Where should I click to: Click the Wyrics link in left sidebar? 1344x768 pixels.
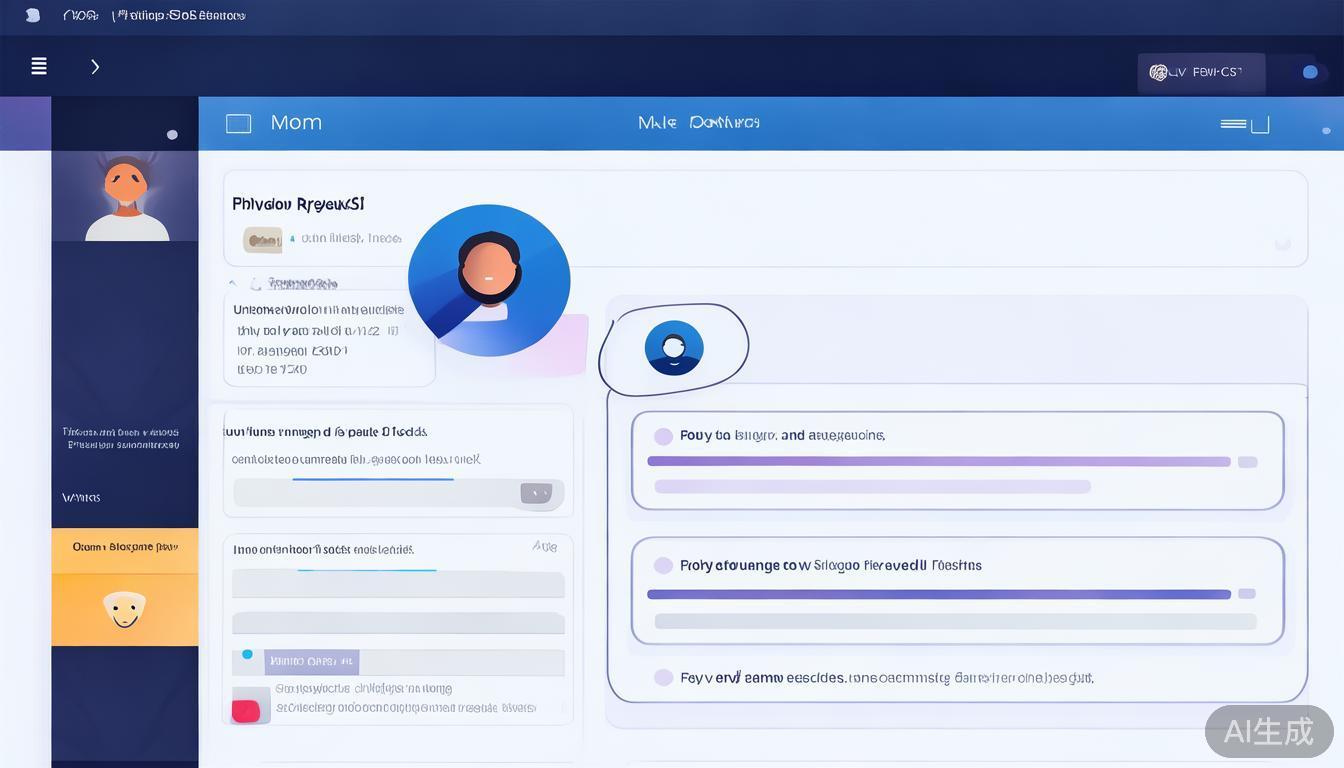tap(81, 497)
